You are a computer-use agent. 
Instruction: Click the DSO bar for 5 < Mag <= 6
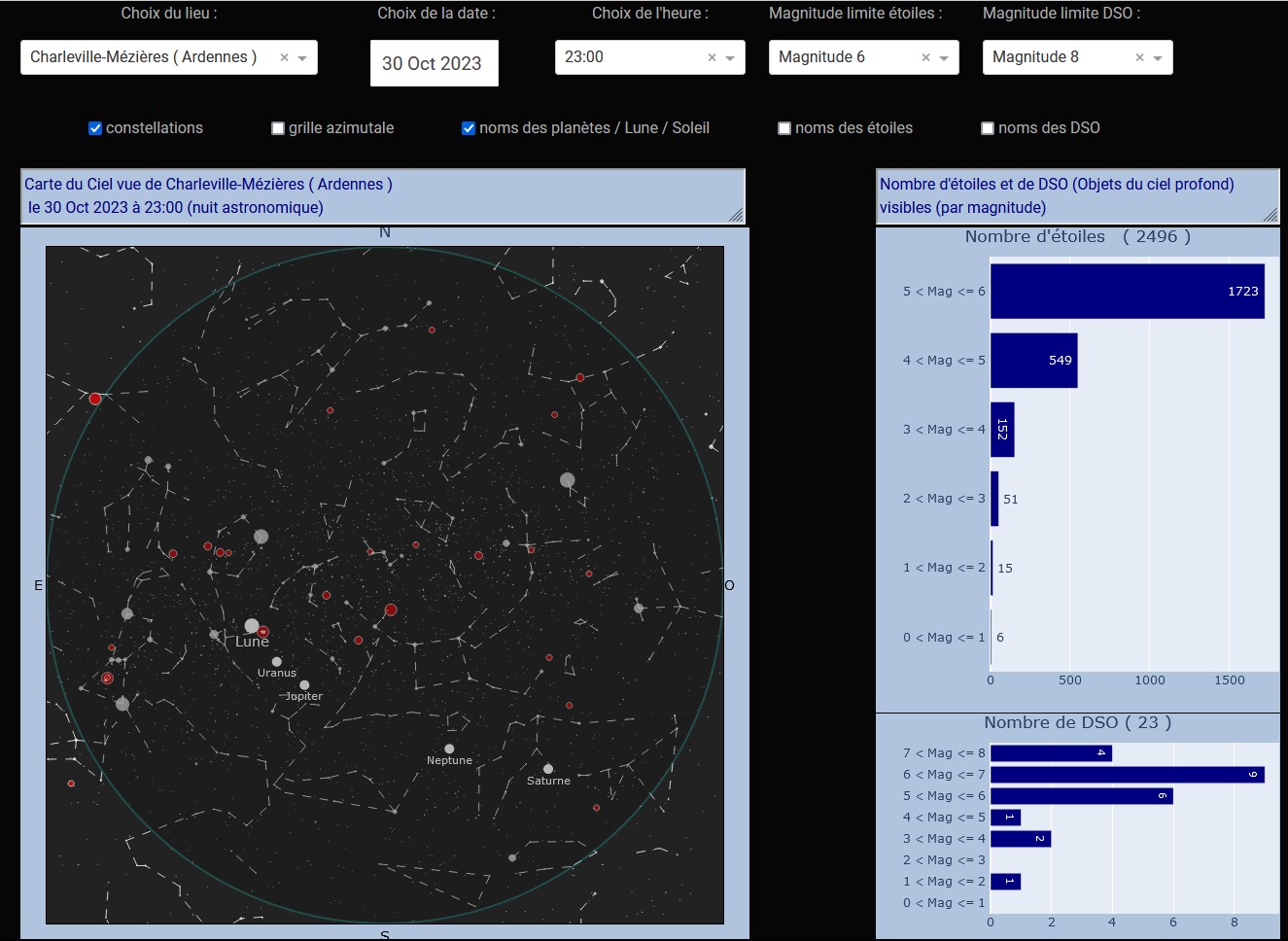[x=1082, y=796]
